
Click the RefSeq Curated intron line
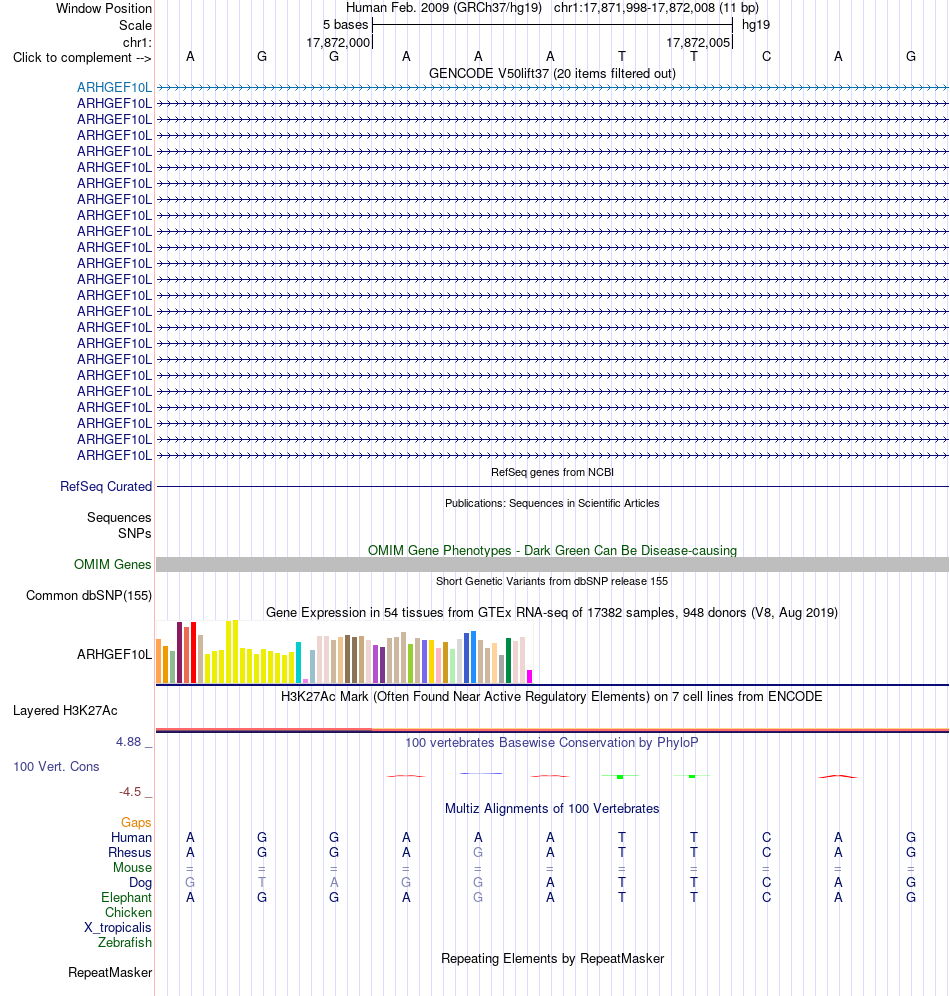[552, 487]
